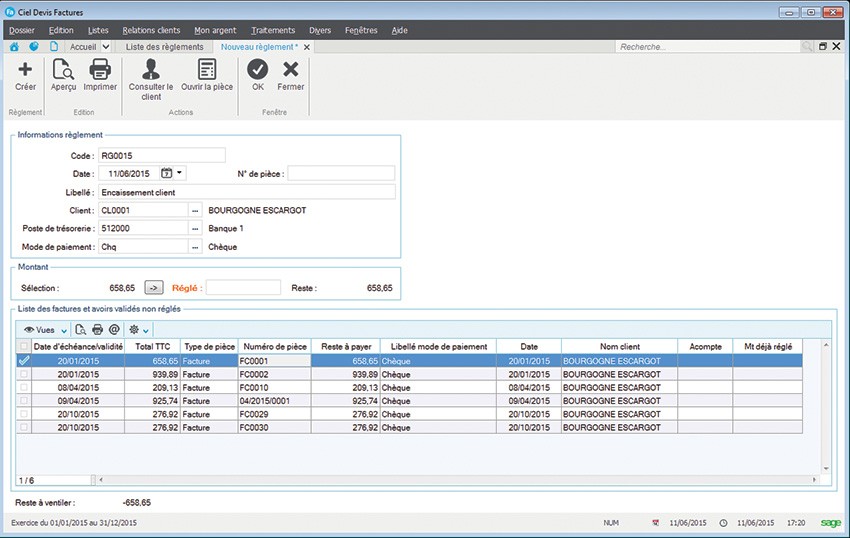Switch to Liste des règlements tab
This screenshot has width=850, height=538.
pos(165,47)
